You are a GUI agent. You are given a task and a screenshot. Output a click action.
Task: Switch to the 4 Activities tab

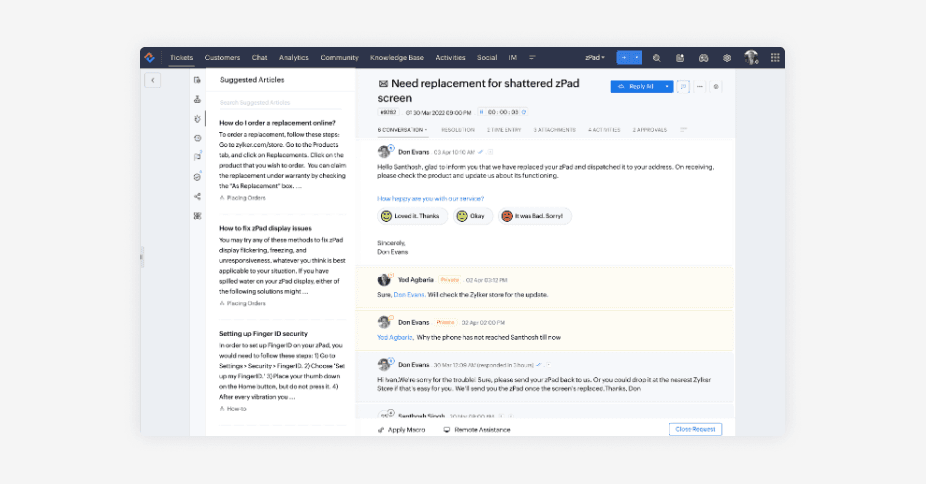click(x=604, y=130)
